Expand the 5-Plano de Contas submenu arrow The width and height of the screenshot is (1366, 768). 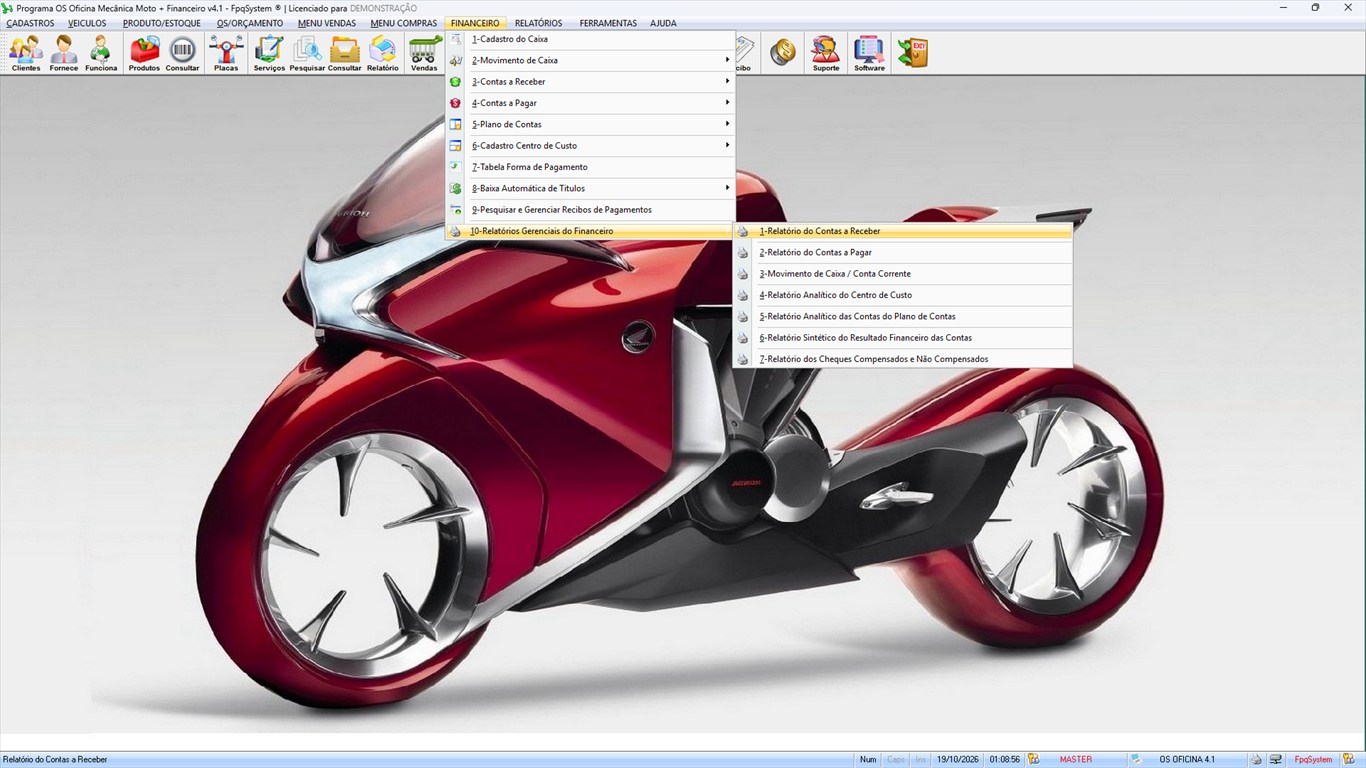[x=727, y=124]
